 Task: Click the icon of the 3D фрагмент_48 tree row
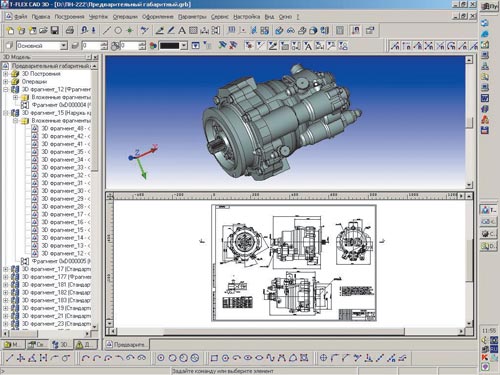click(35, 128)
